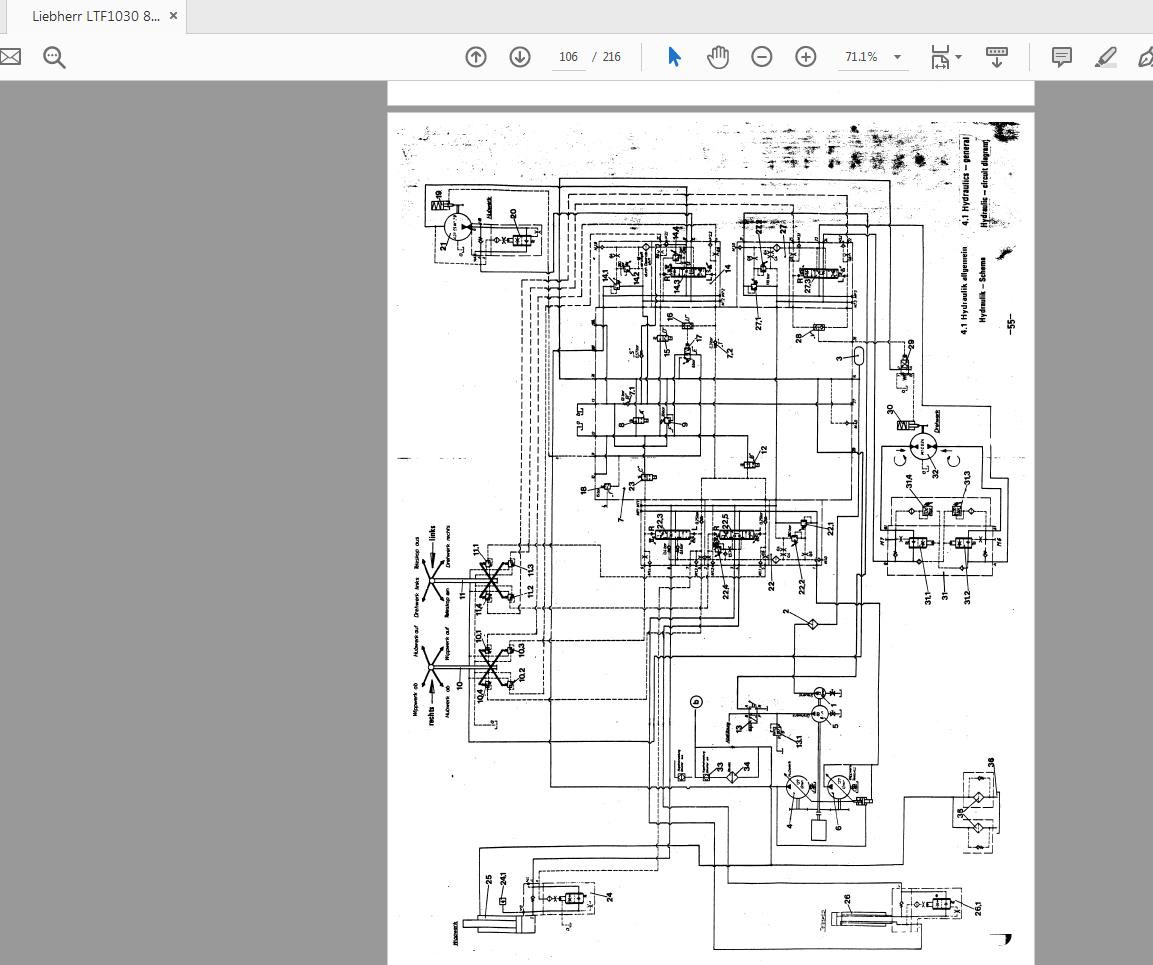The height and width of the screenshot is (965, 1153).
Task: Click the hydraulic circuit diagram page
Action: click(x=710, y=538)
